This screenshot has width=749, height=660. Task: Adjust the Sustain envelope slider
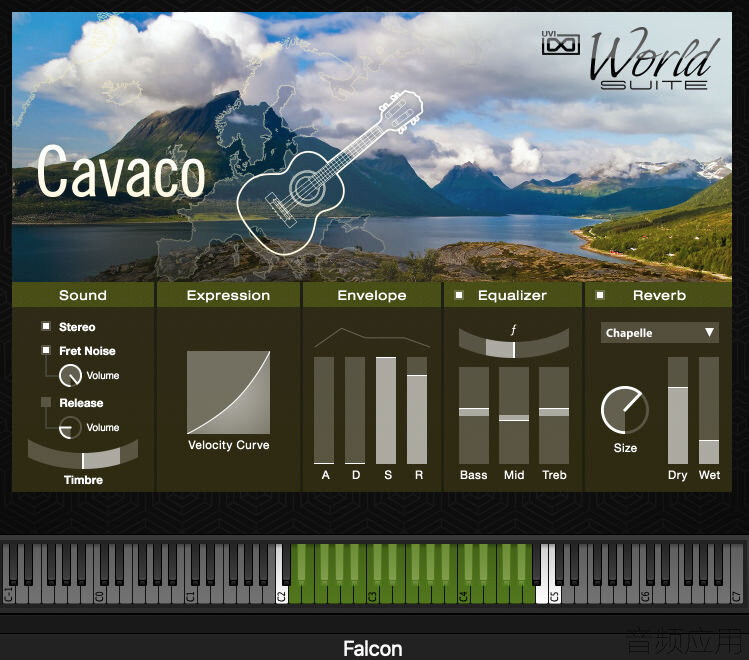(x=386, y=410)
